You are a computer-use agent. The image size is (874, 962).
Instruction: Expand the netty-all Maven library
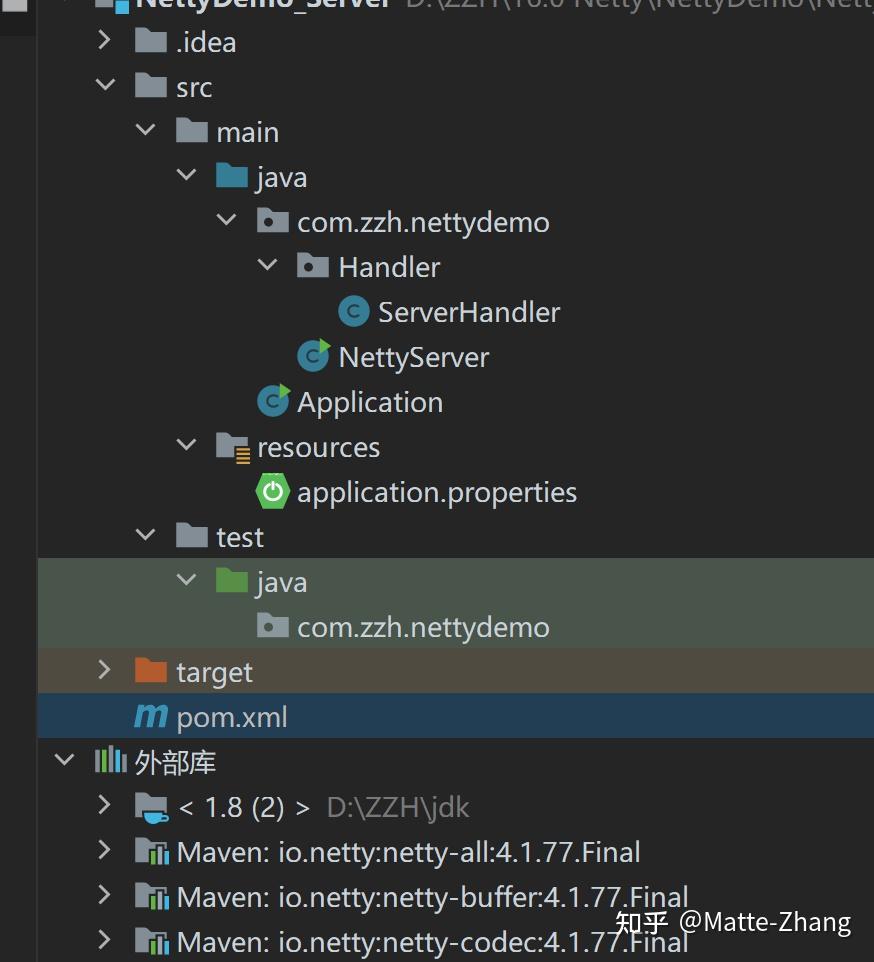click(105, 850)
